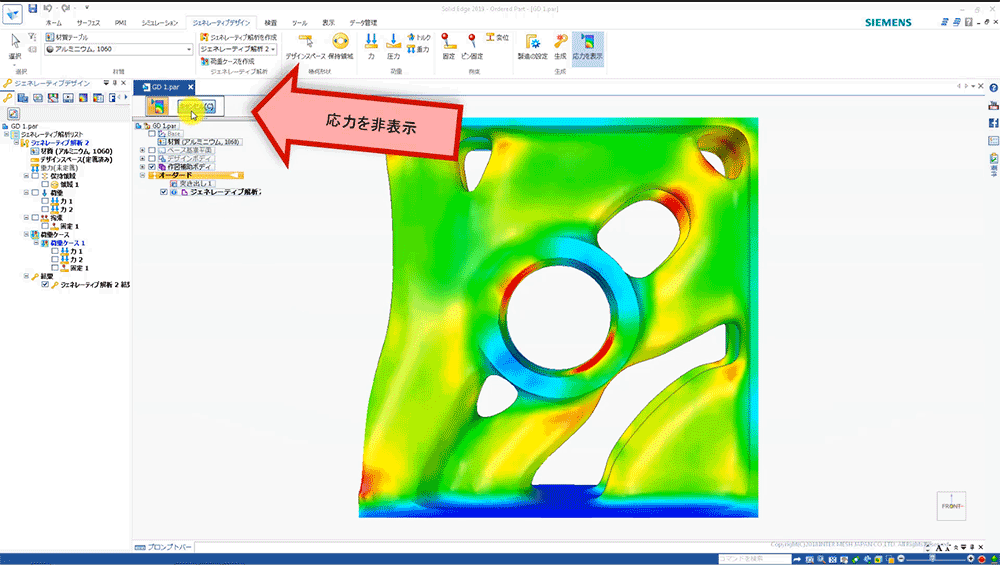This screenshot has width=1000, height=565.
Task: Uncheck the ジェネレーティブ解析 2 result checkbox
Action: (46, 285)
